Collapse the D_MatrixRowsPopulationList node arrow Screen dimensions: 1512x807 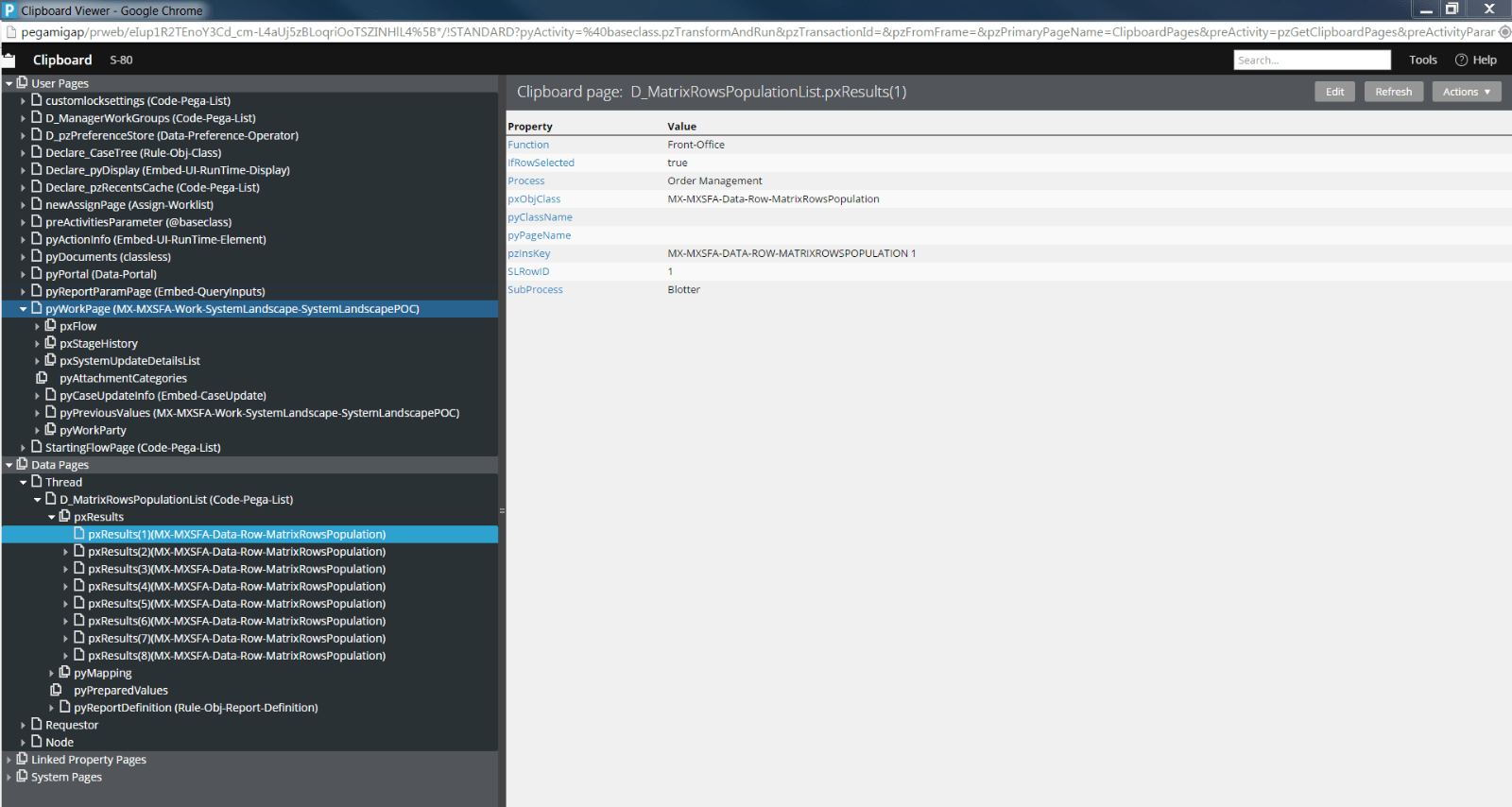pyautogui.click(x=38, y=500)
